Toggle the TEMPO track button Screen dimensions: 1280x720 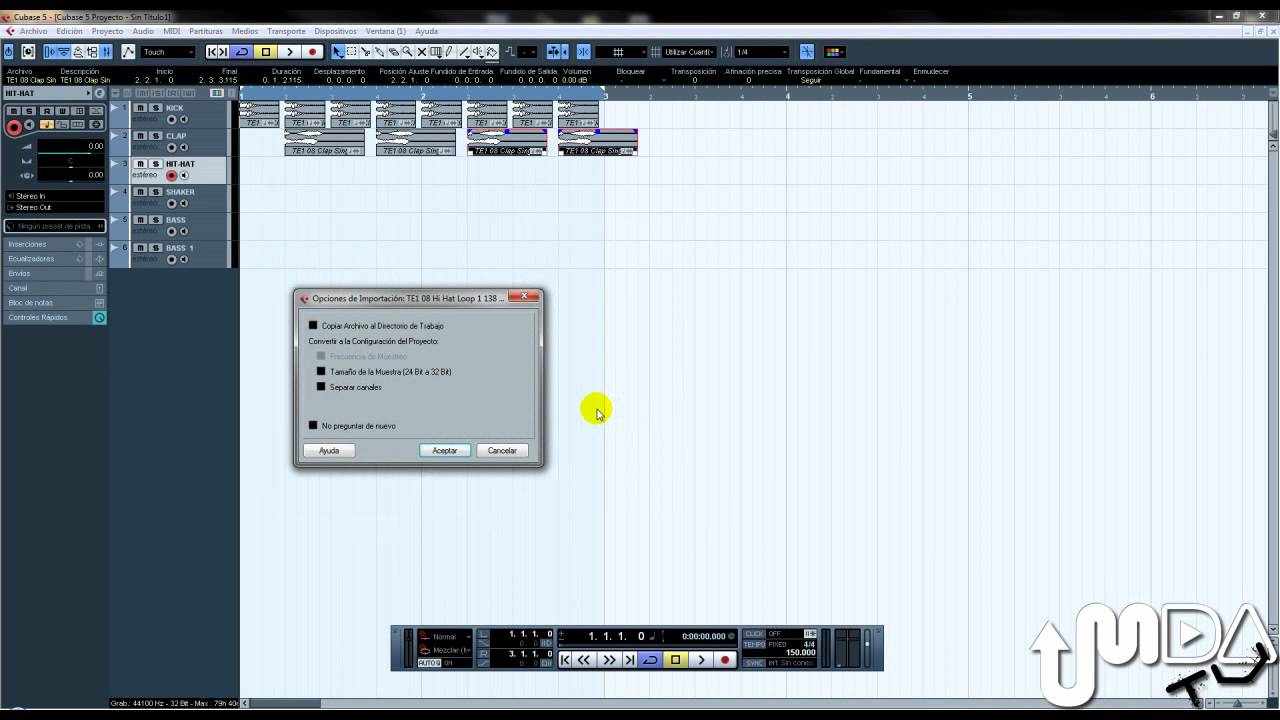pyautogui.click(x=754, y=644)
